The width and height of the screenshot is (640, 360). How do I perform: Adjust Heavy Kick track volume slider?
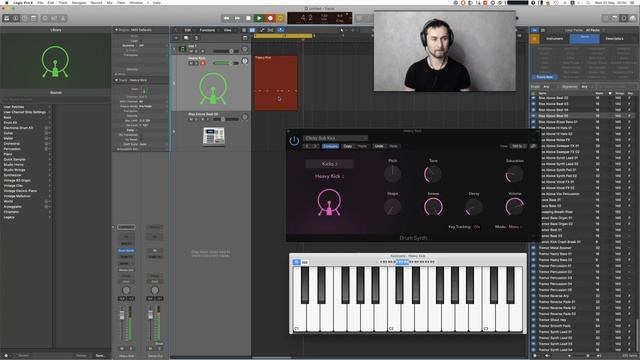click(x=225, y=63)
